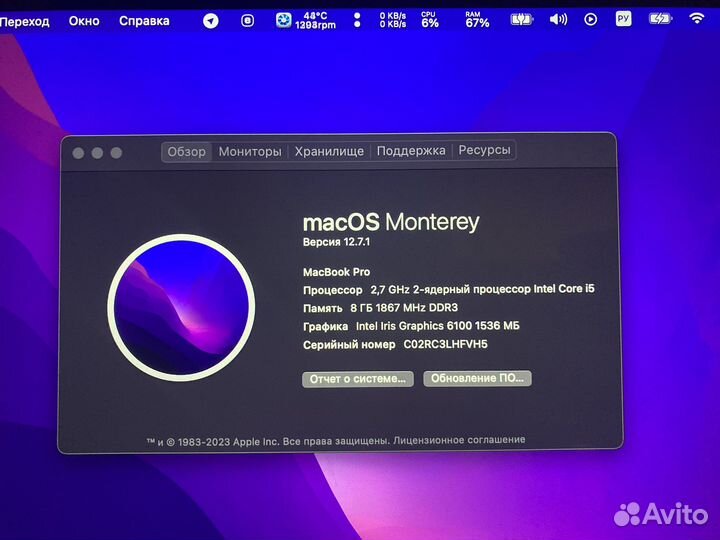Click the first battery status icon
The width and height of the screenshot is (720, 540).
521,20
